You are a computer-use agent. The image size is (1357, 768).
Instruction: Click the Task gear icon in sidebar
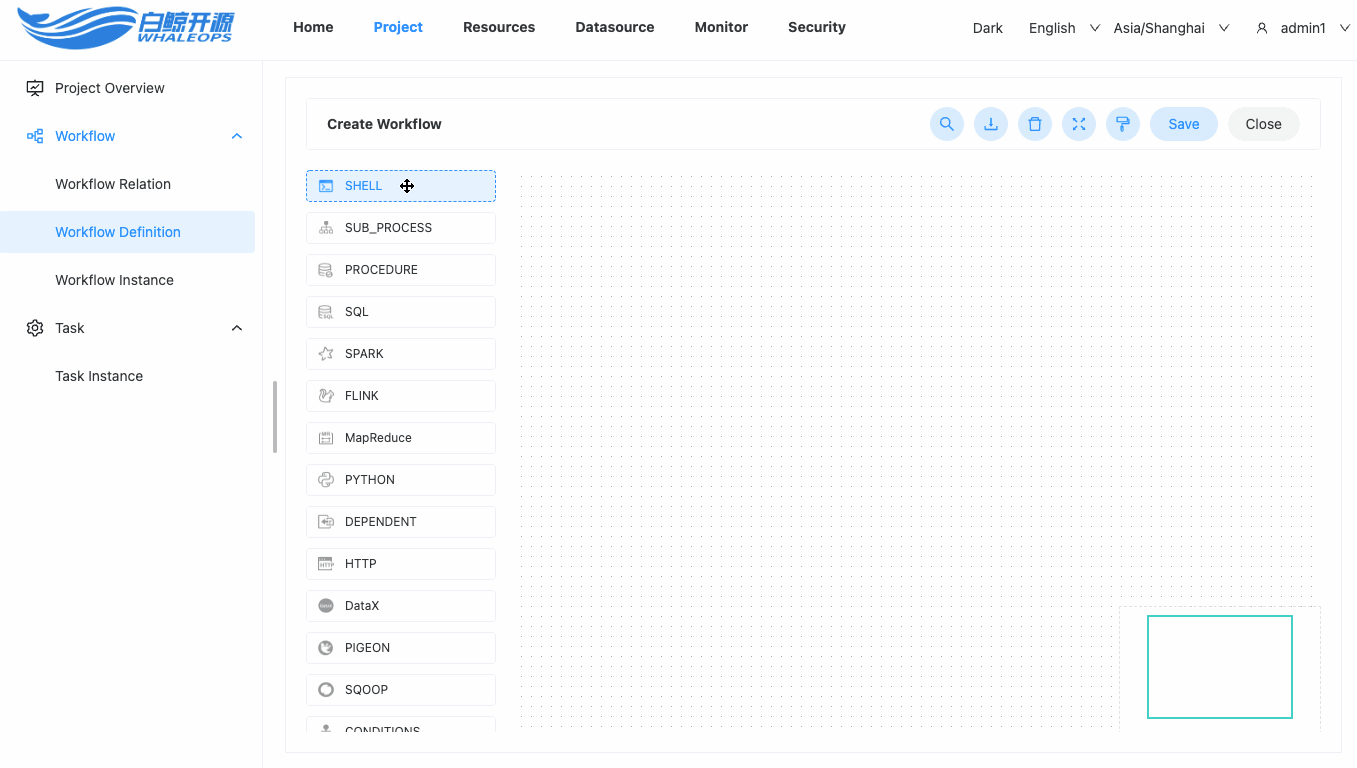coord(35,328)
